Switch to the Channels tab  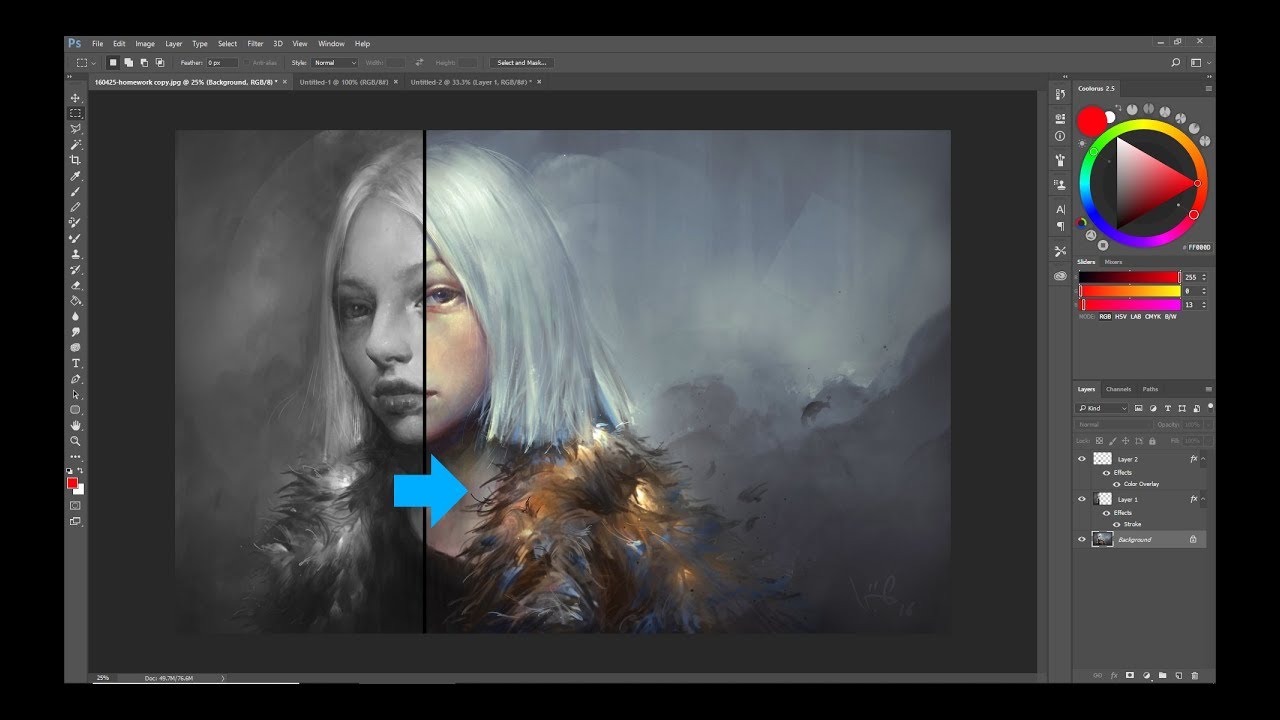coord(1118,389)
